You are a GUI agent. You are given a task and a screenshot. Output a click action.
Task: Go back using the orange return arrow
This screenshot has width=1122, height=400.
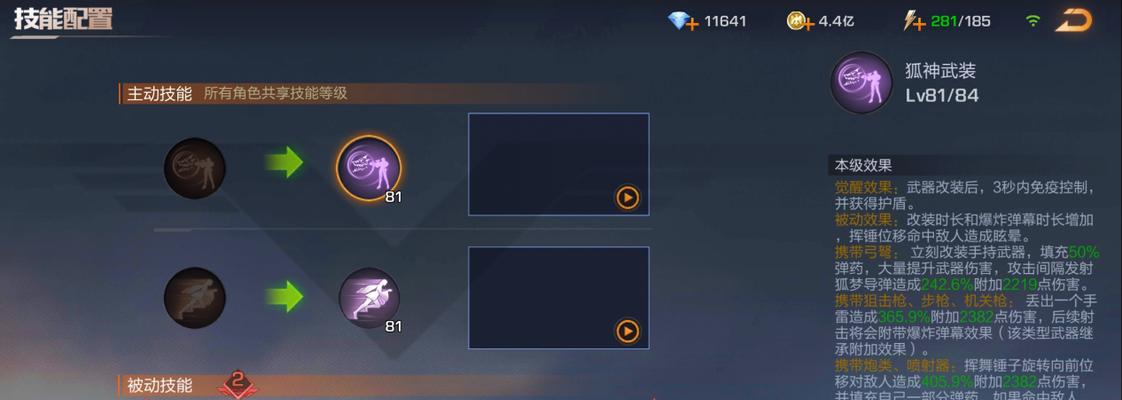click(1073, 21)
